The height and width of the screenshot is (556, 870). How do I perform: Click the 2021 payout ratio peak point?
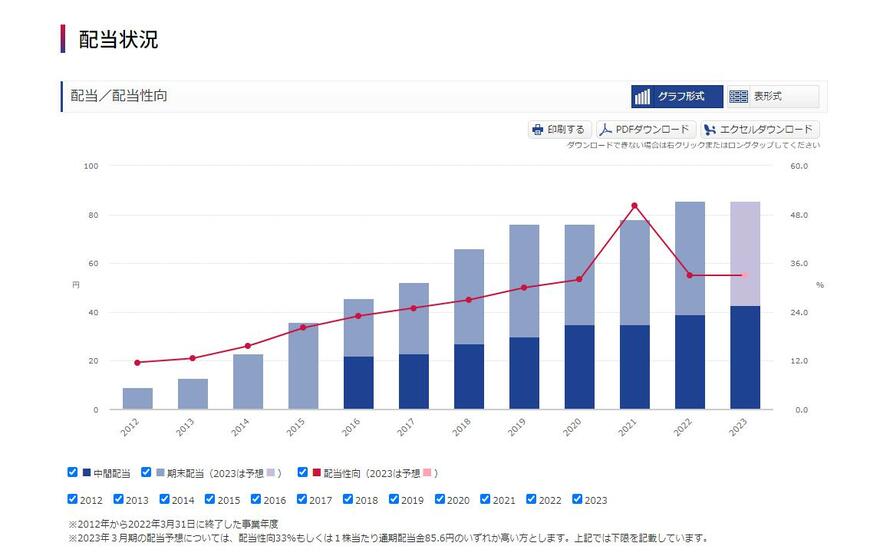[x=634, y=206]
